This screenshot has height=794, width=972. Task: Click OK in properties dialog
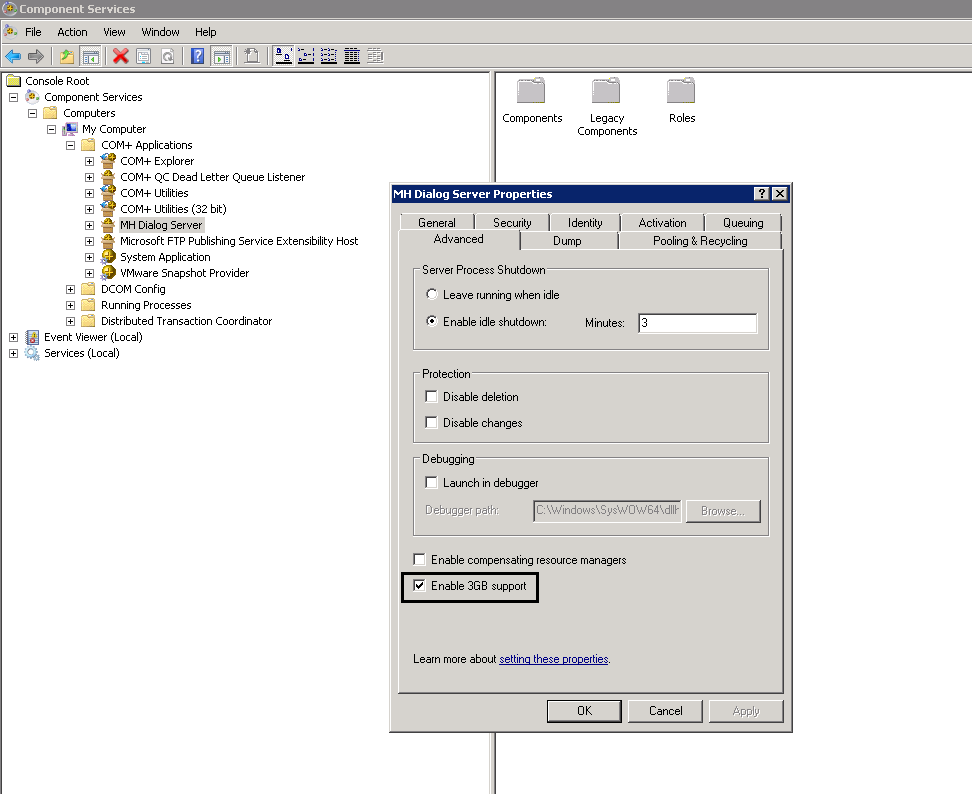click(x=584, y=711)
